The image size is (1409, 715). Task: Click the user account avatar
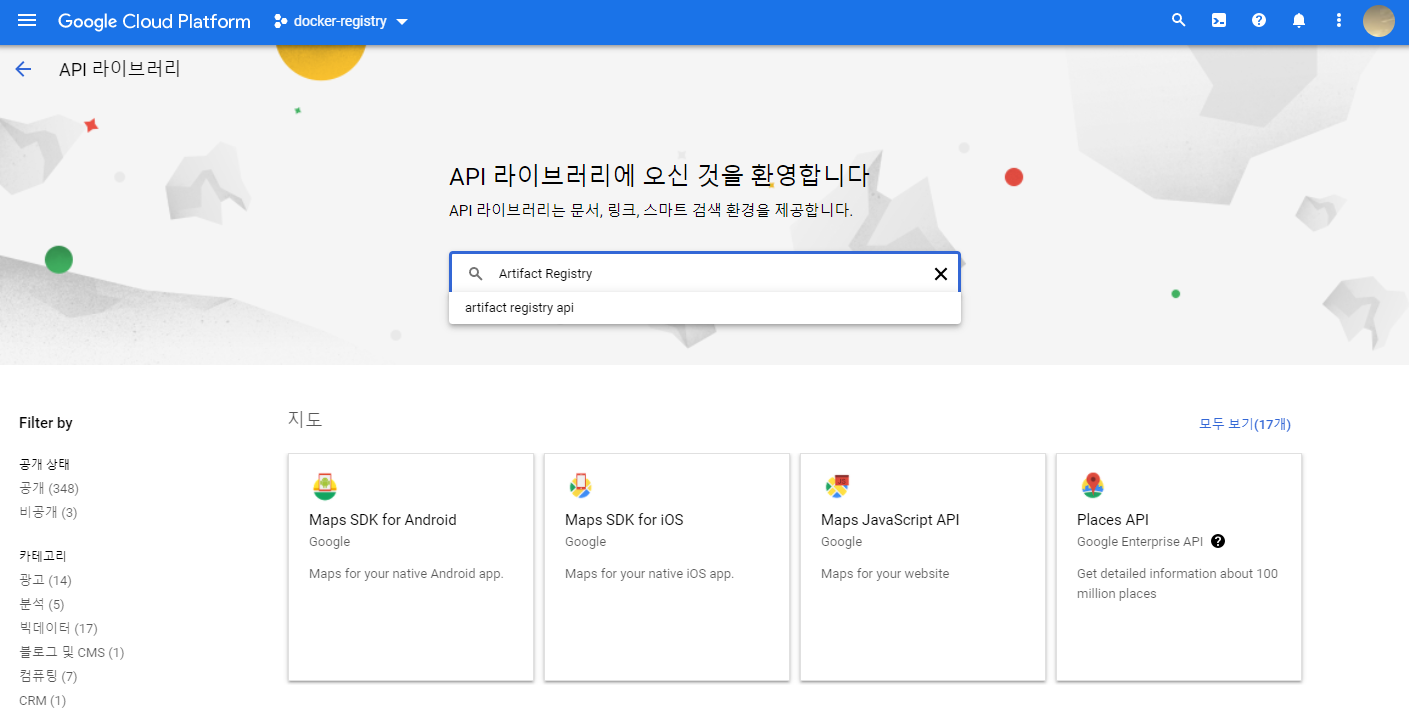(1379, 21)
